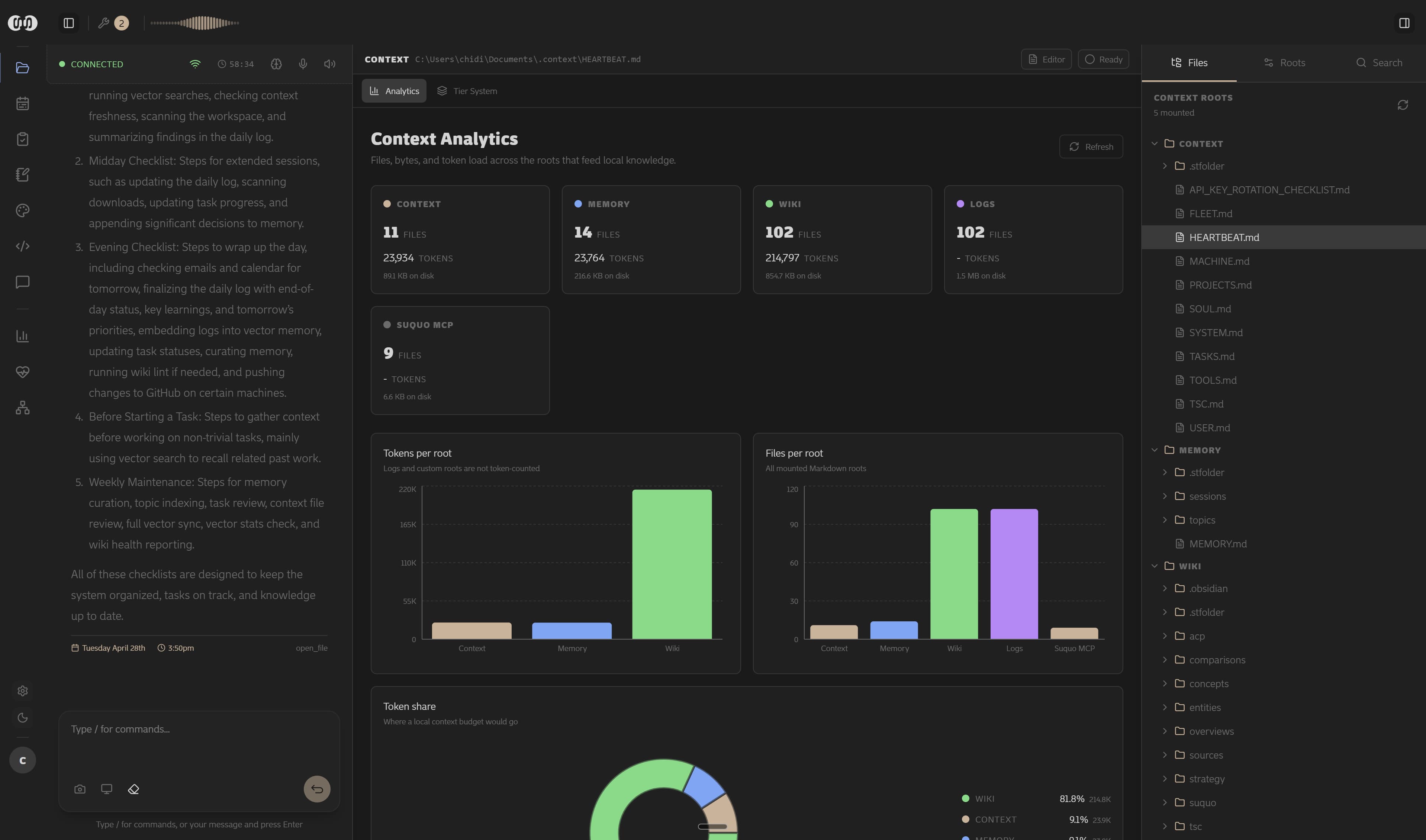Screen dimensions: 1426x840
Task: Click the Editor button
Action: click(x=1046, y=59)
